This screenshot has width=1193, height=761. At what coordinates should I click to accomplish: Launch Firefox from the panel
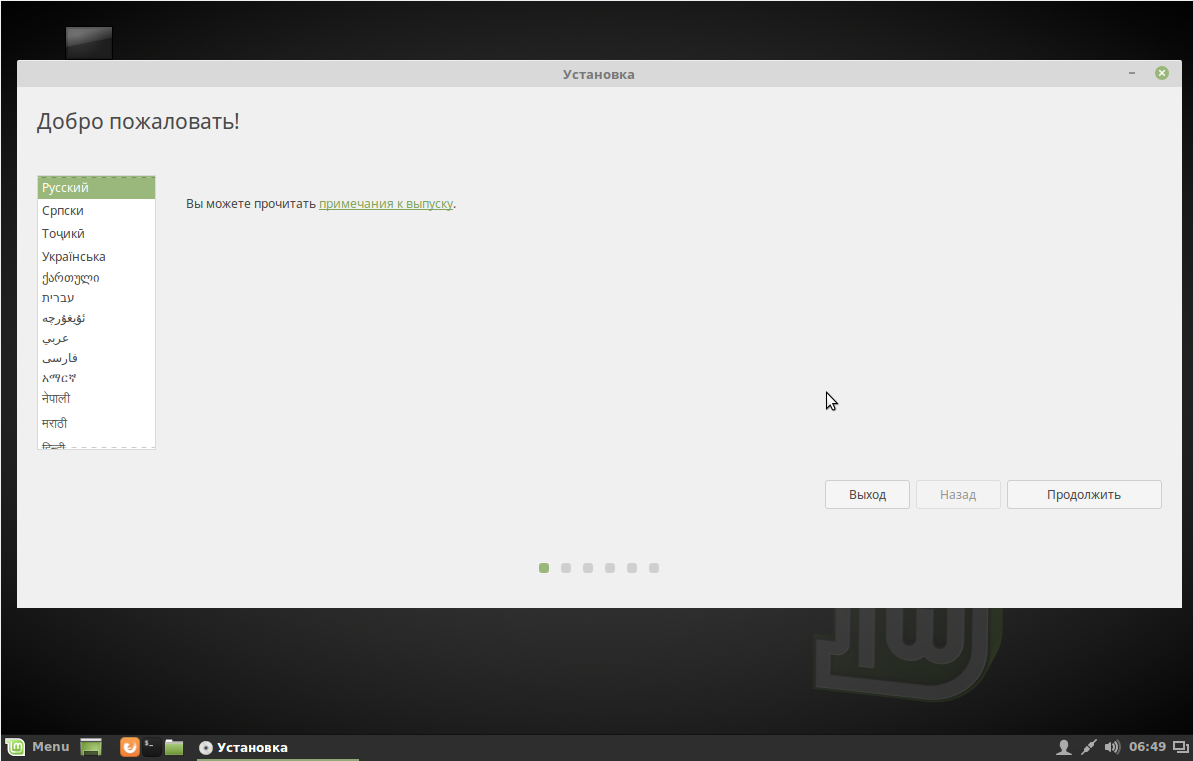(129, 747)
